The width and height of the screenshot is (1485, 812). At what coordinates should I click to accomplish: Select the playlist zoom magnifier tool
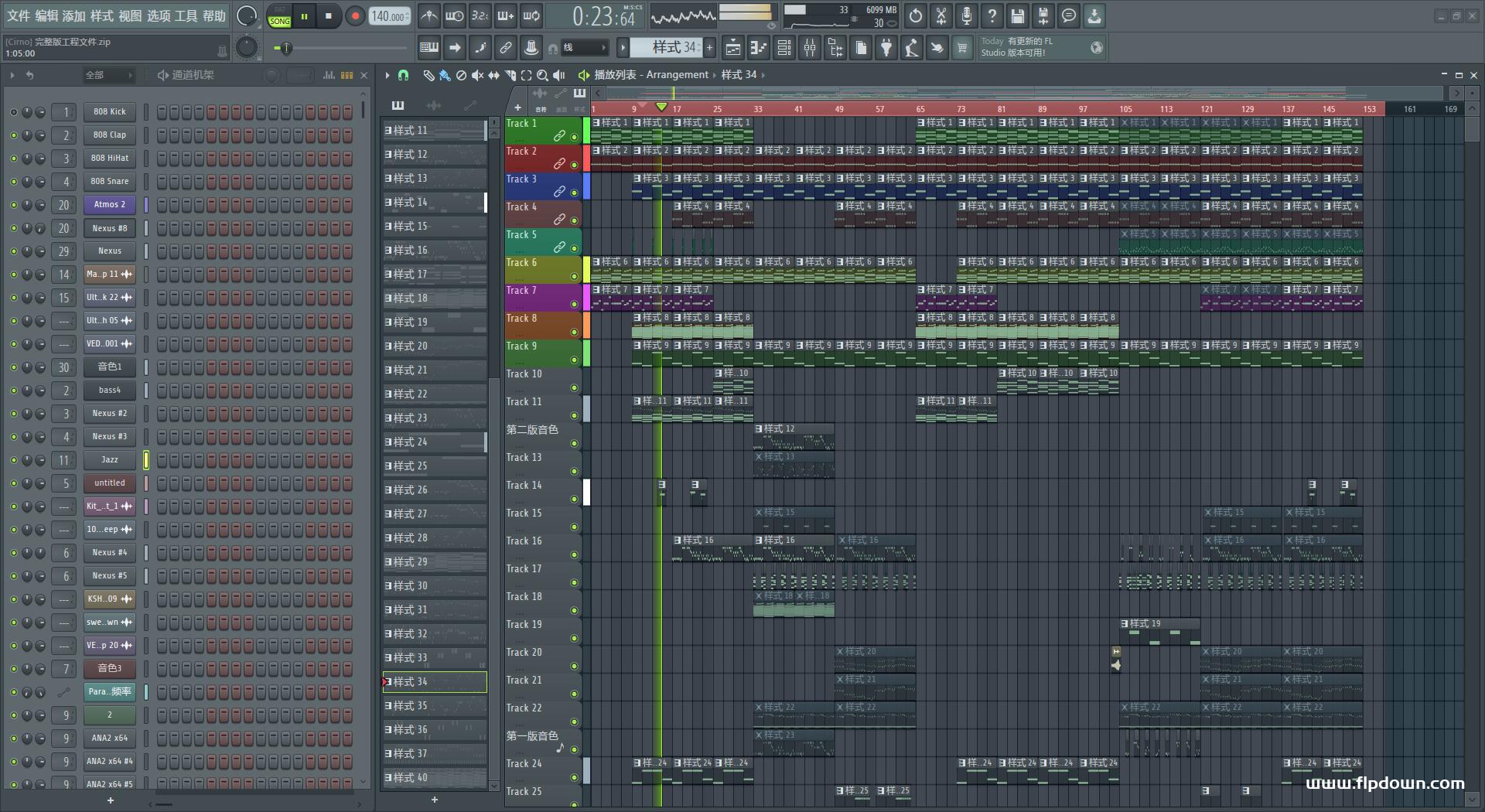tap(542, 75)
